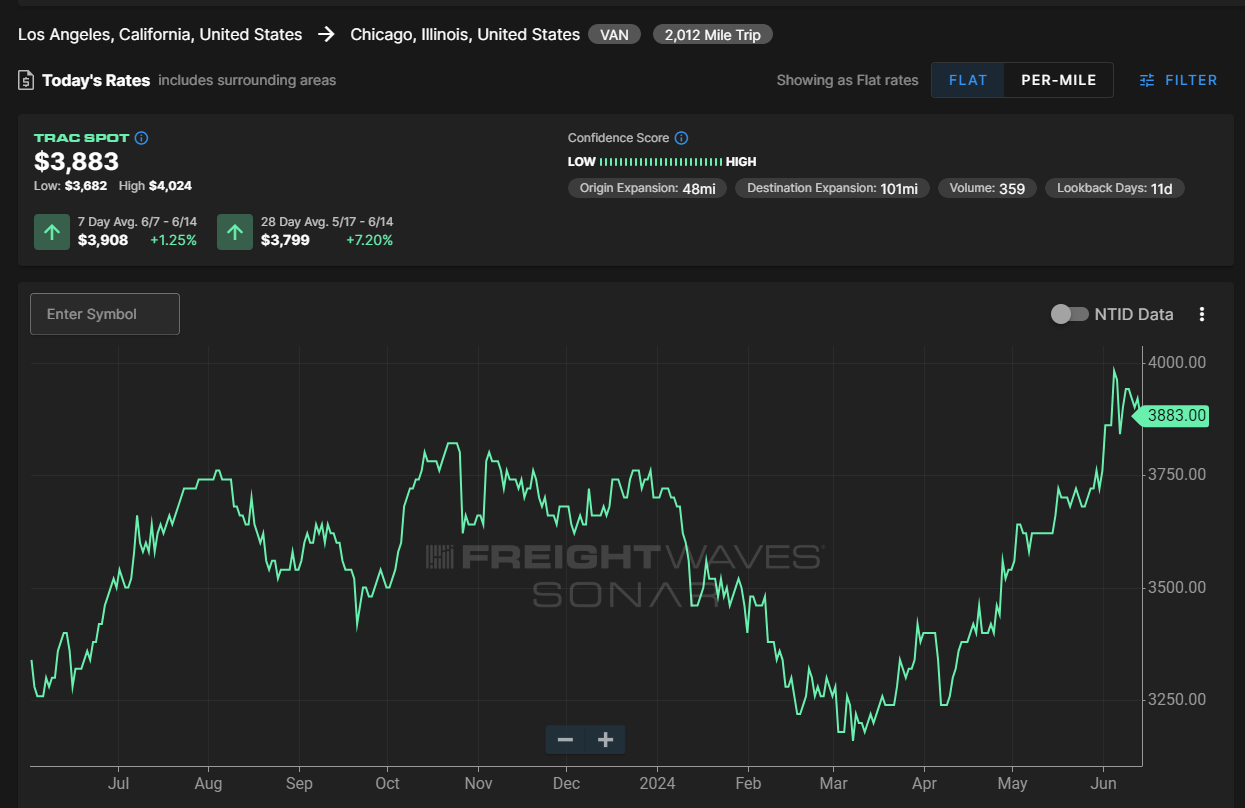1245x808 pixels.
Task: Switch to FLAT rates view
Action: [x=968, y=80]
